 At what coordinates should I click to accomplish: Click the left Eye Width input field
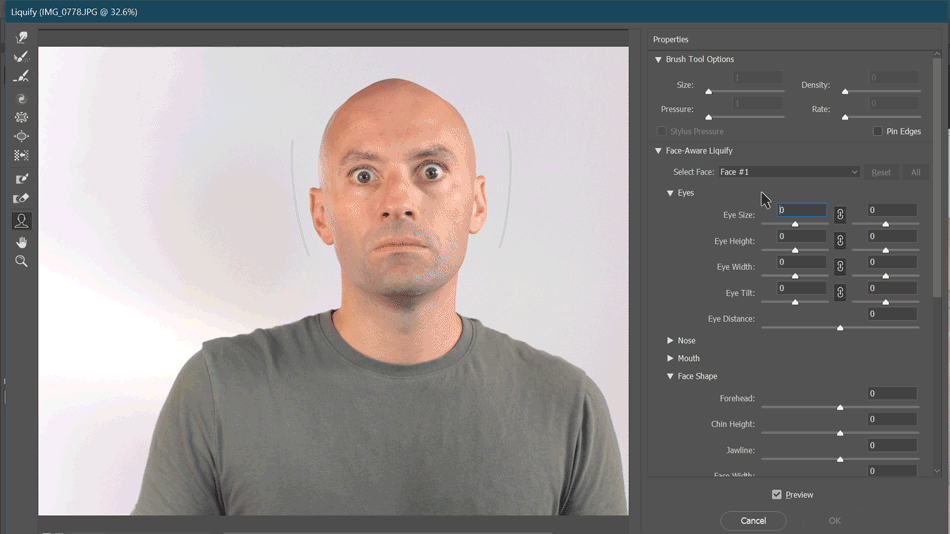[x=802, y=262]
